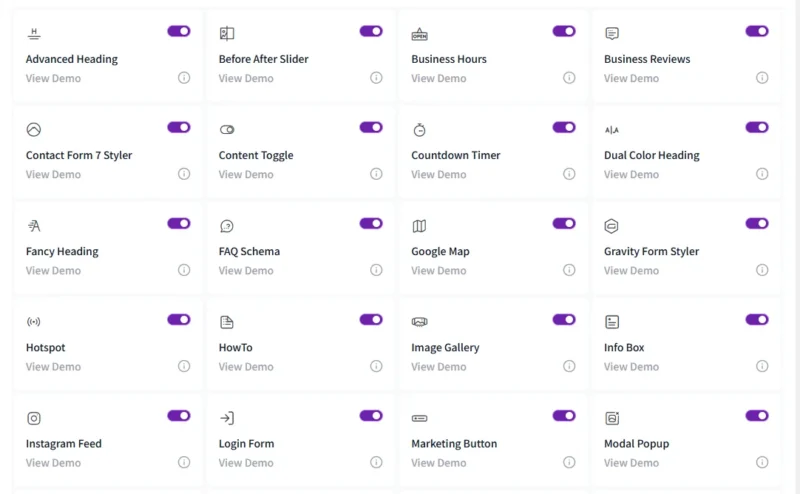Turn off the Content Toggle switch
This screenshot has width=800, height=494.
(371, 127)
